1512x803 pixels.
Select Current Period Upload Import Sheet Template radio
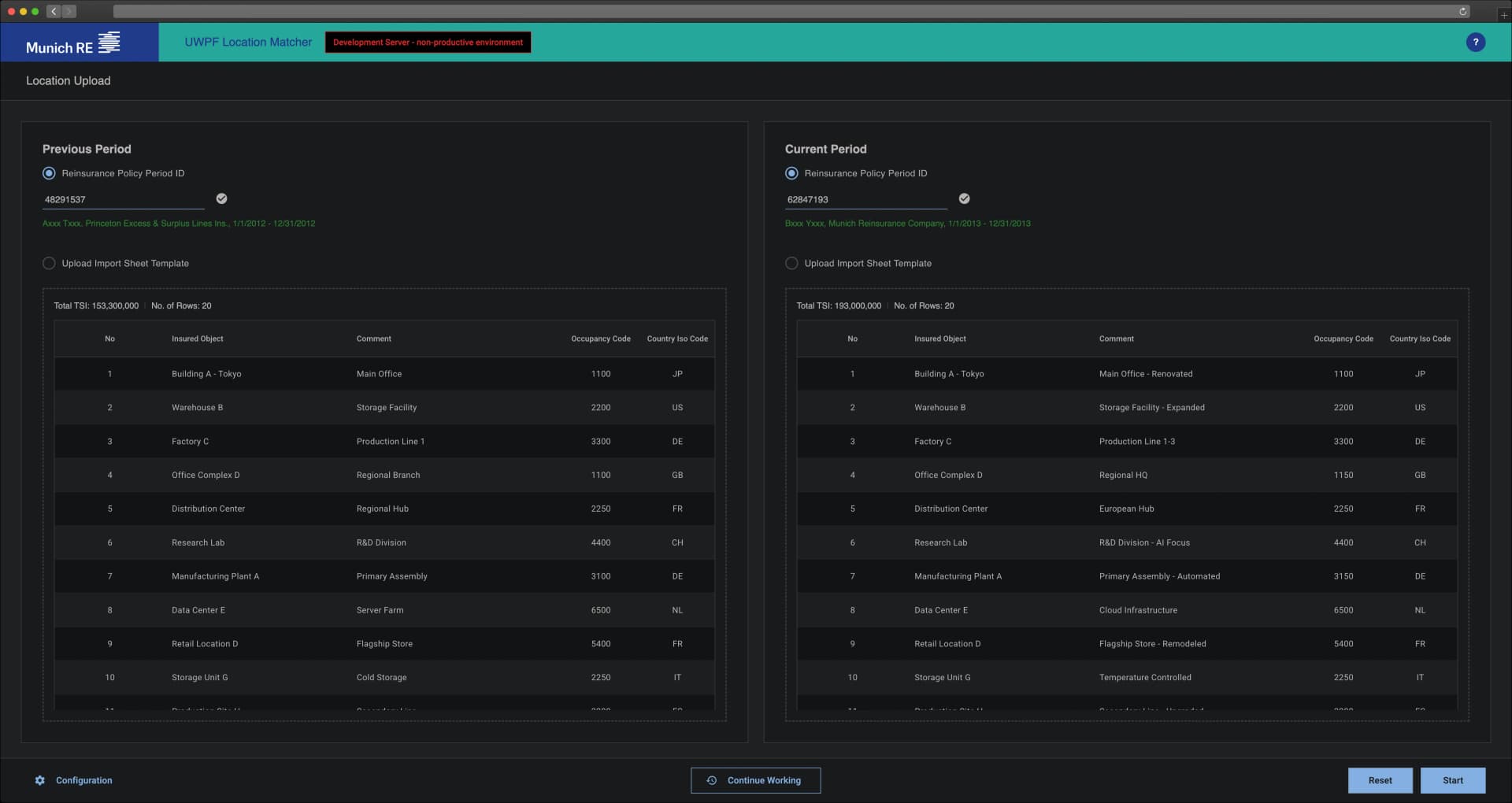click(x=791, y=263)
